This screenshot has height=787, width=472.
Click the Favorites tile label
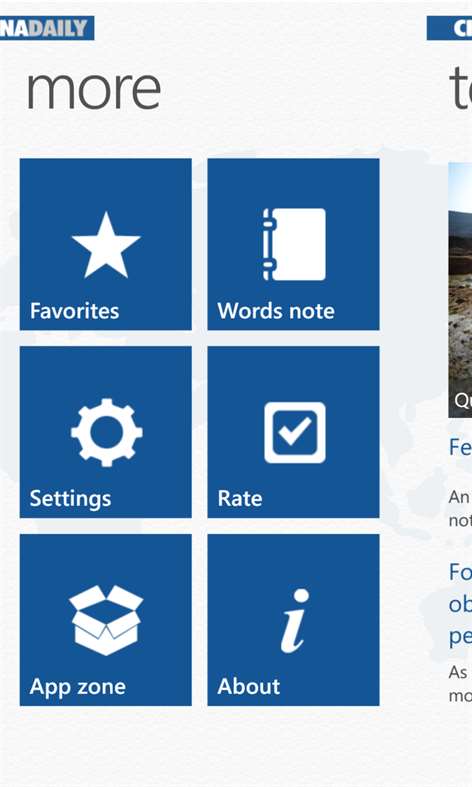point(74,311)
